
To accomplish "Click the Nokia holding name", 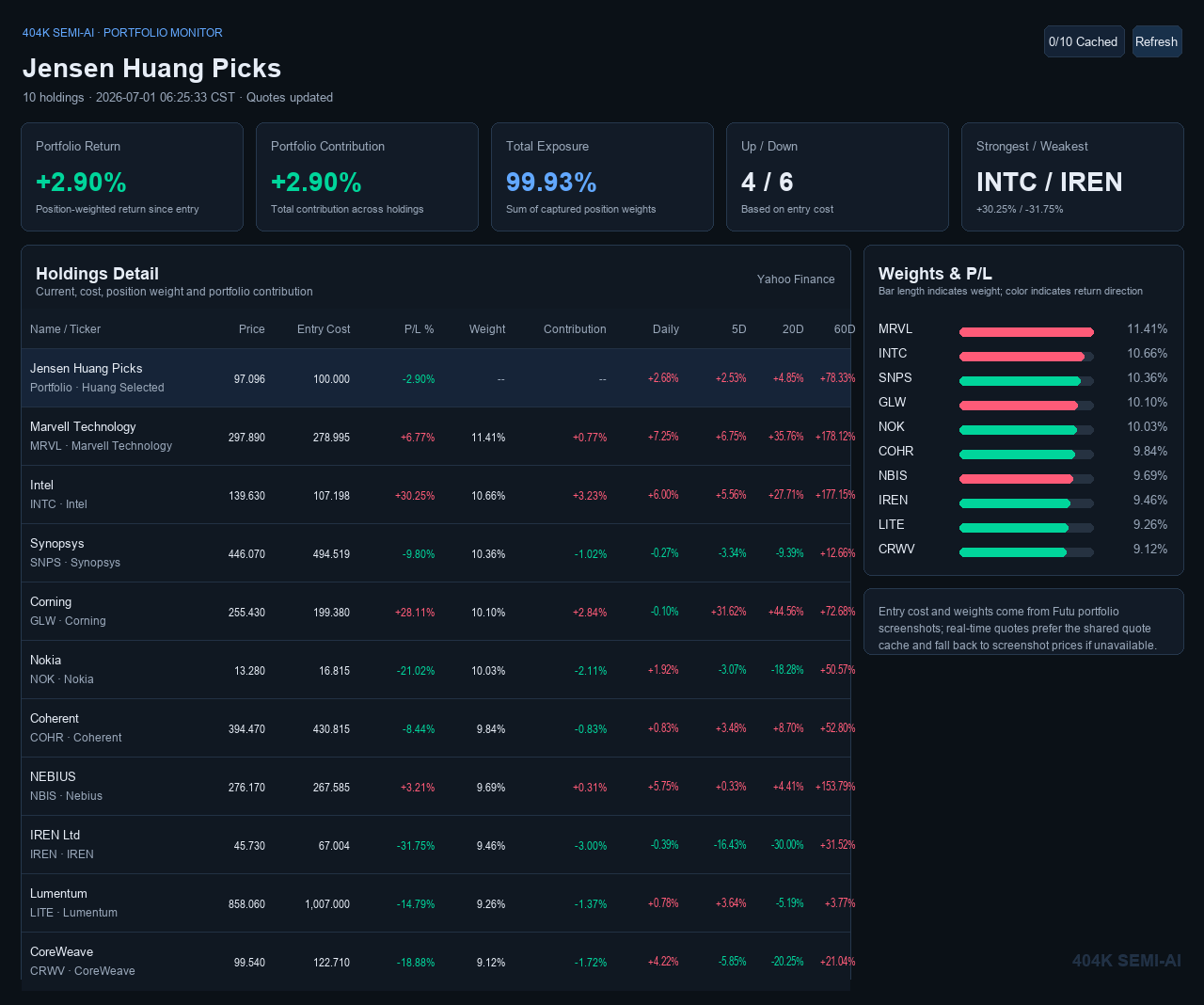I will (x=45, y=661).
